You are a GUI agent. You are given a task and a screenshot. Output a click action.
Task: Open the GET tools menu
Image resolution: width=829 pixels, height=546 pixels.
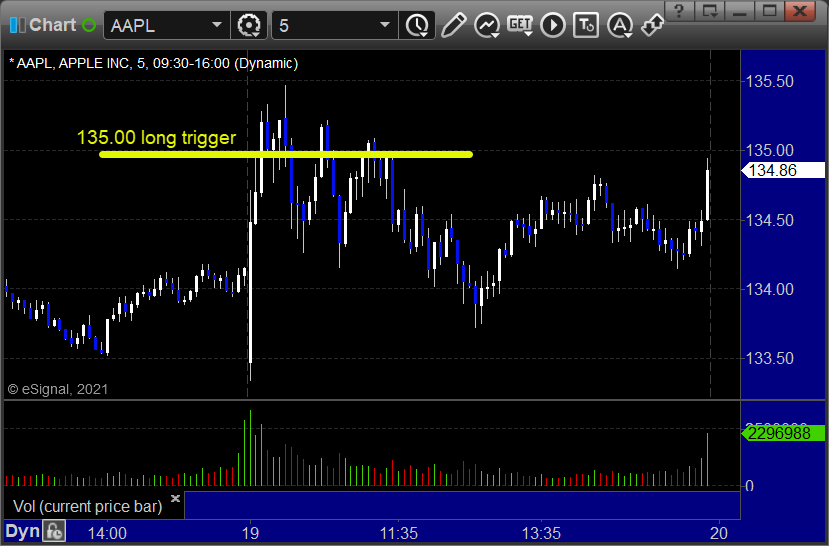(520, 25)
